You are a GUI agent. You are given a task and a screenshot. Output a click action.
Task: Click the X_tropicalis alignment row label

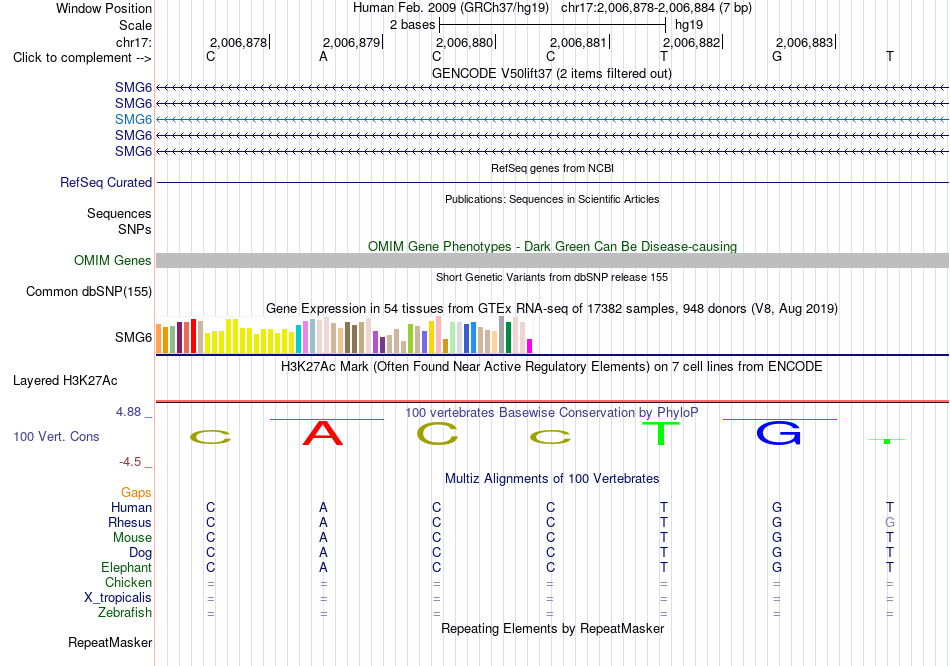point(118,598)
